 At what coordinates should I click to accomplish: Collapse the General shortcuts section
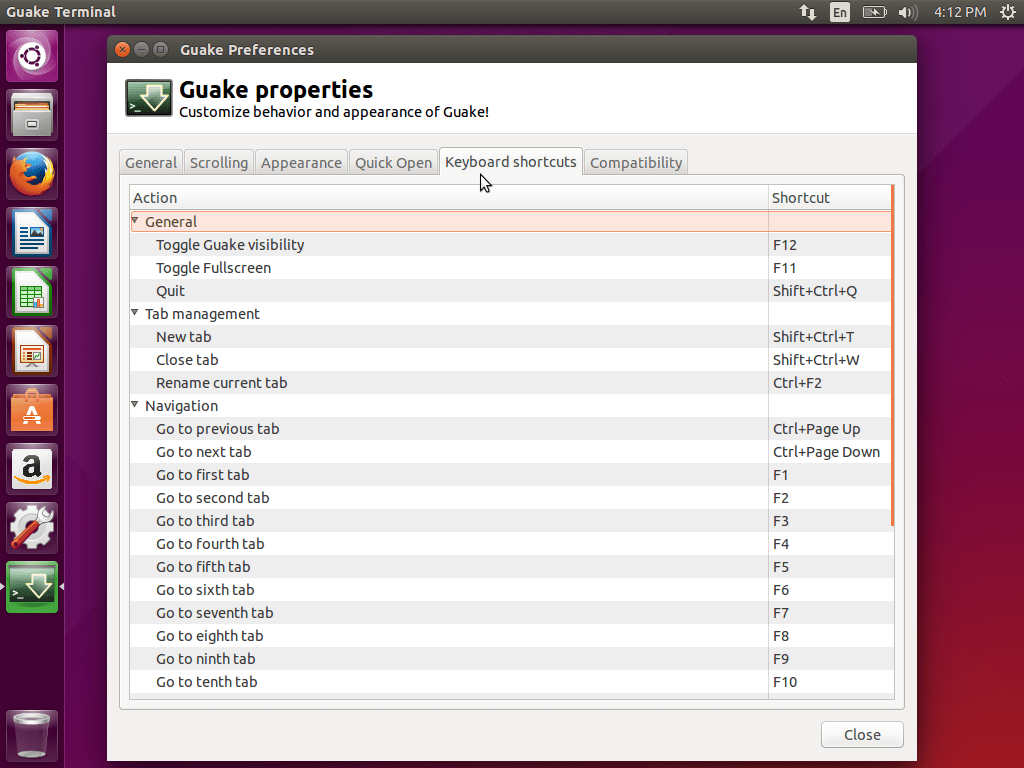click(135, 221)
